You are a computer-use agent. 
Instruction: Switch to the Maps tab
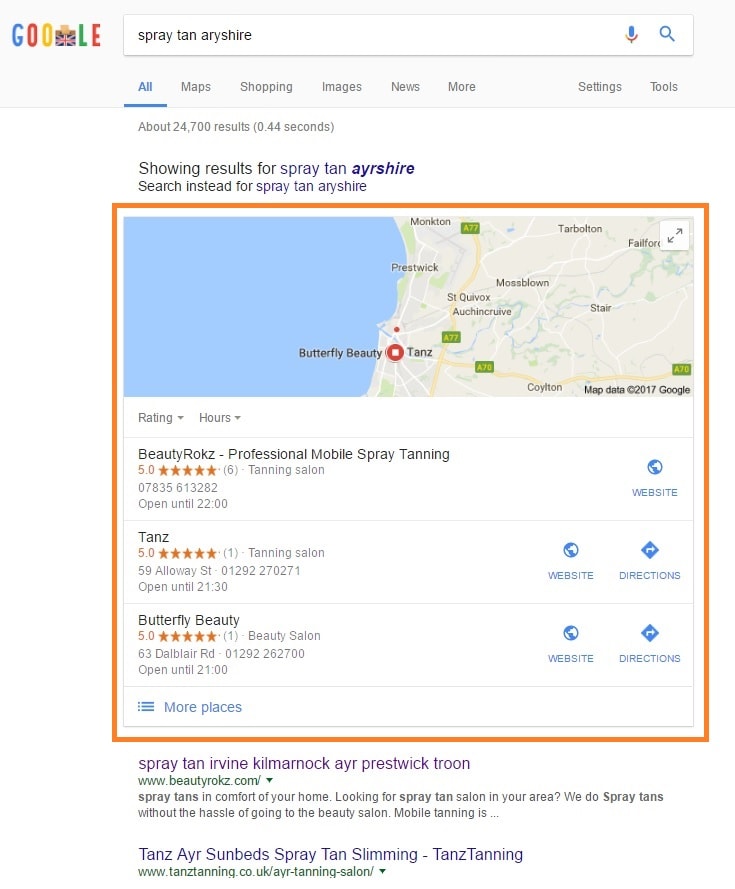pyautogui.click(x=196, y=87)
